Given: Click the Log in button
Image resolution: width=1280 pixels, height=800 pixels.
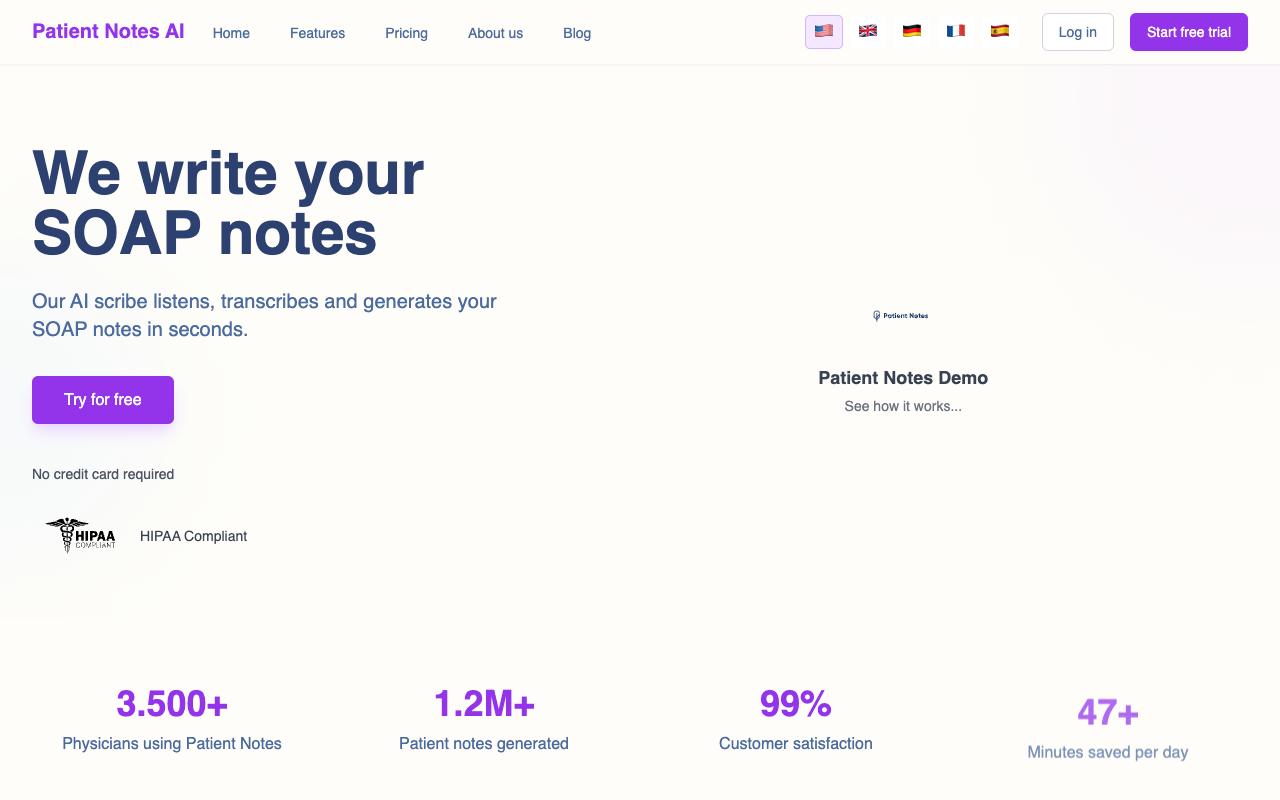Looking at the screenshot, I should (1078, 32).
